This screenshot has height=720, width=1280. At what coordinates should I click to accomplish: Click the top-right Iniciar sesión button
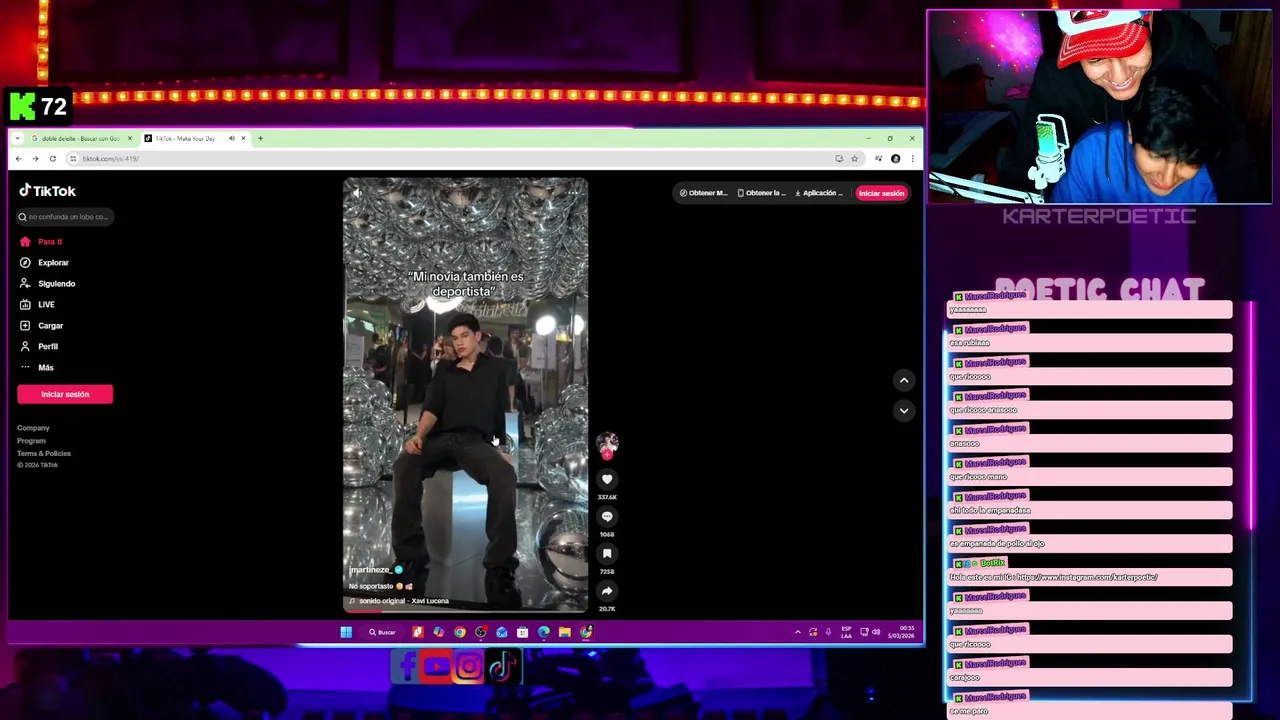pyautogui.click(x=881, y=193)
